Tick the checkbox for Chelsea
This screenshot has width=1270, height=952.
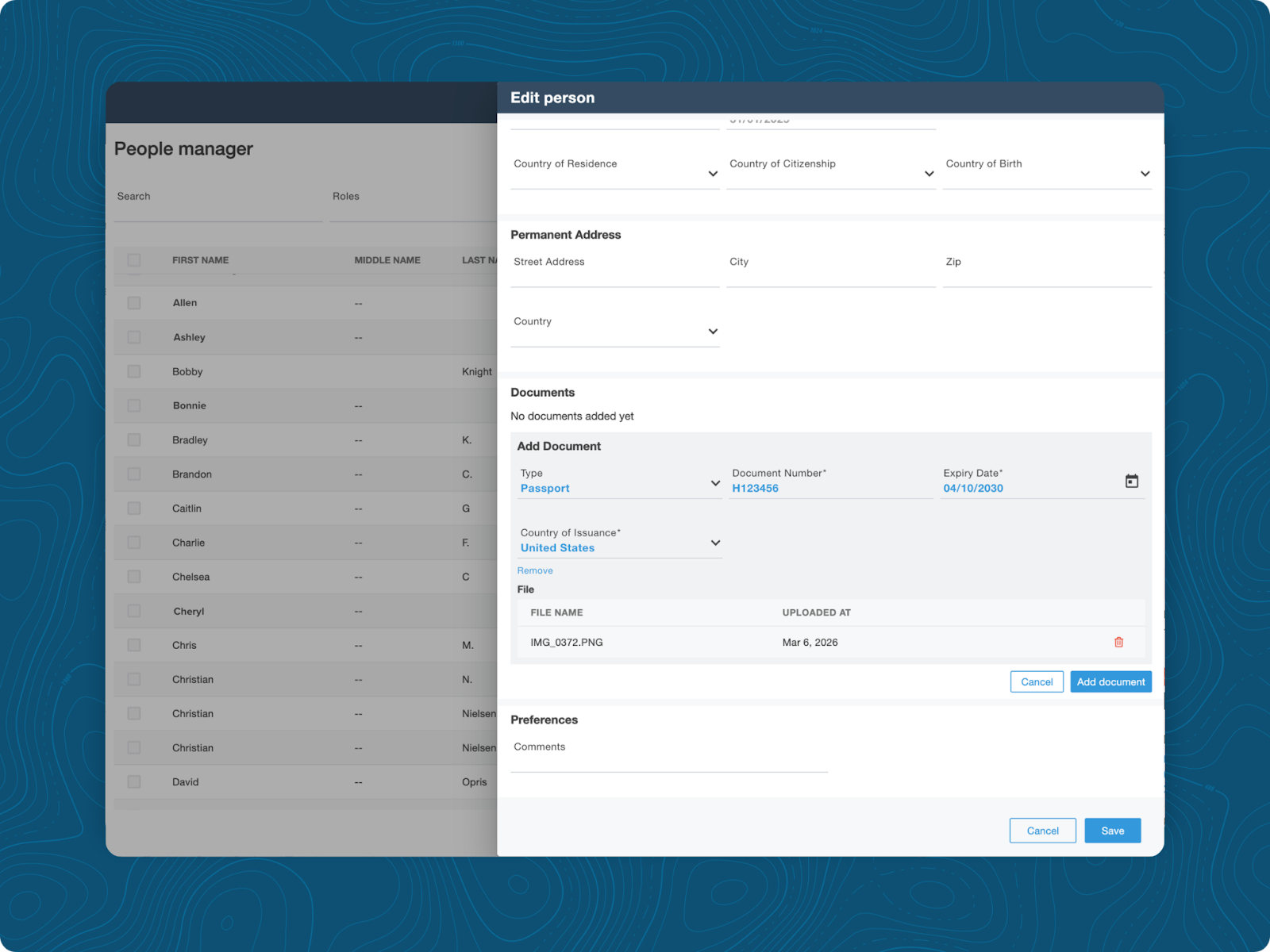click(134, 577)
